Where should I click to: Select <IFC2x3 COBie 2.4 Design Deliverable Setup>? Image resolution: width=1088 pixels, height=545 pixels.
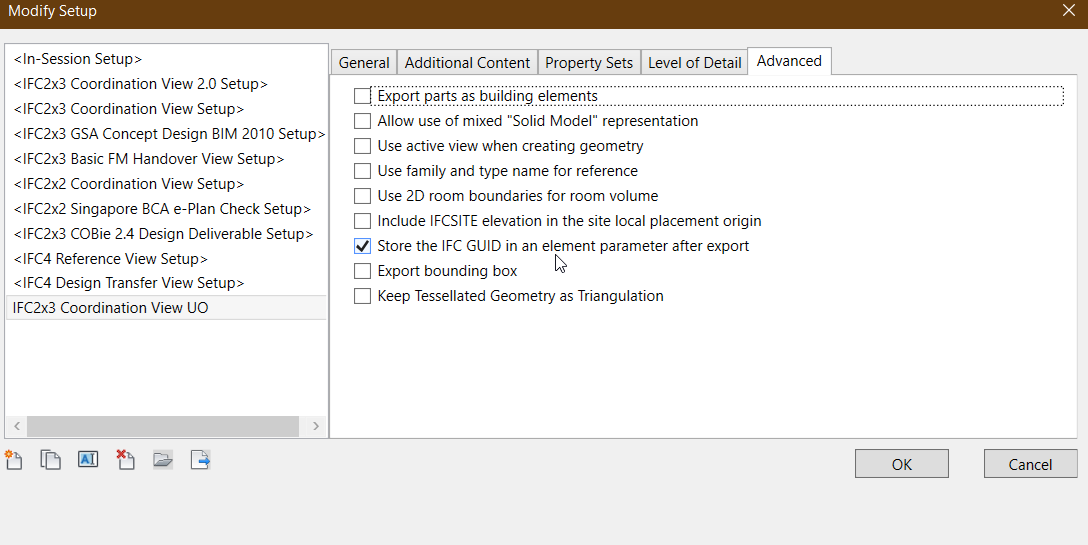pyautogui.click(x=166, y=234)
